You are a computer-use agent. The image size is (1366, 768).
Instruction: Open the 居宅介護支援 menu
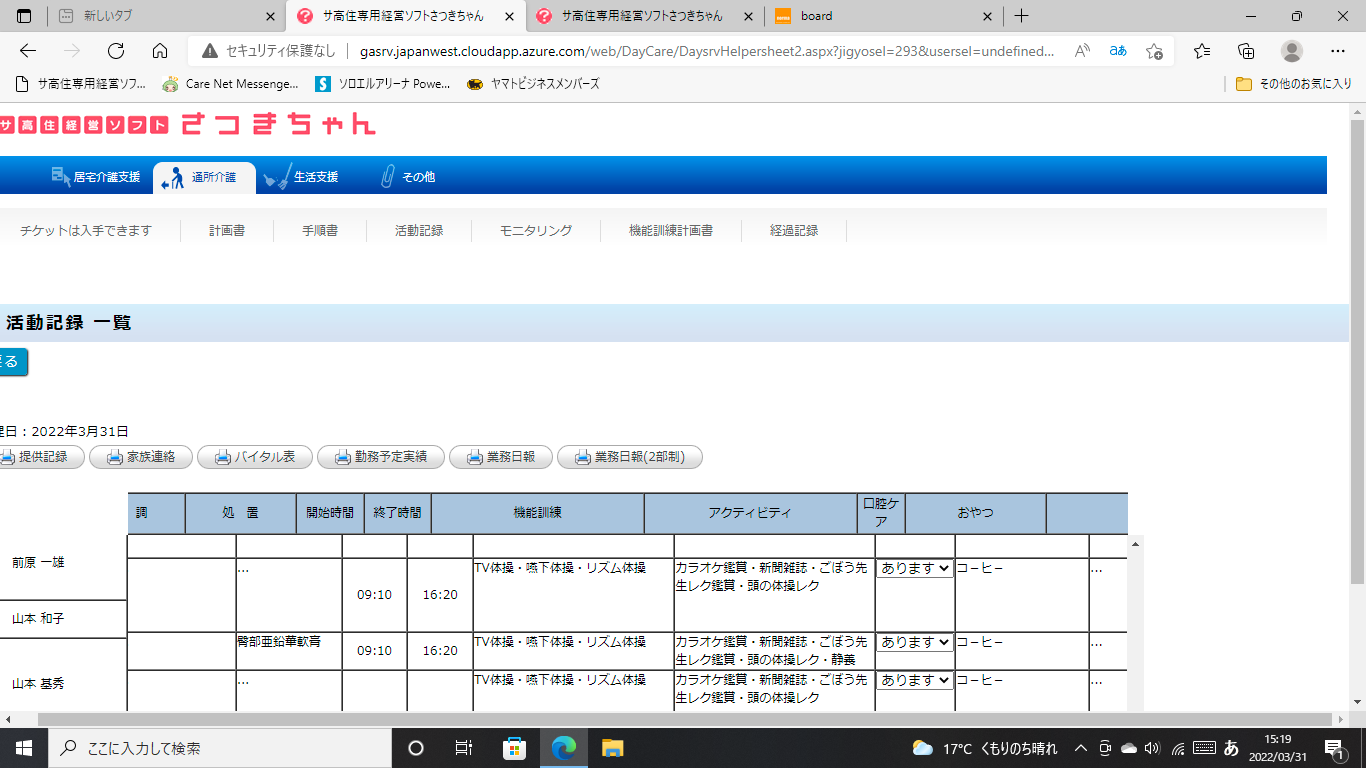[96, 177]
